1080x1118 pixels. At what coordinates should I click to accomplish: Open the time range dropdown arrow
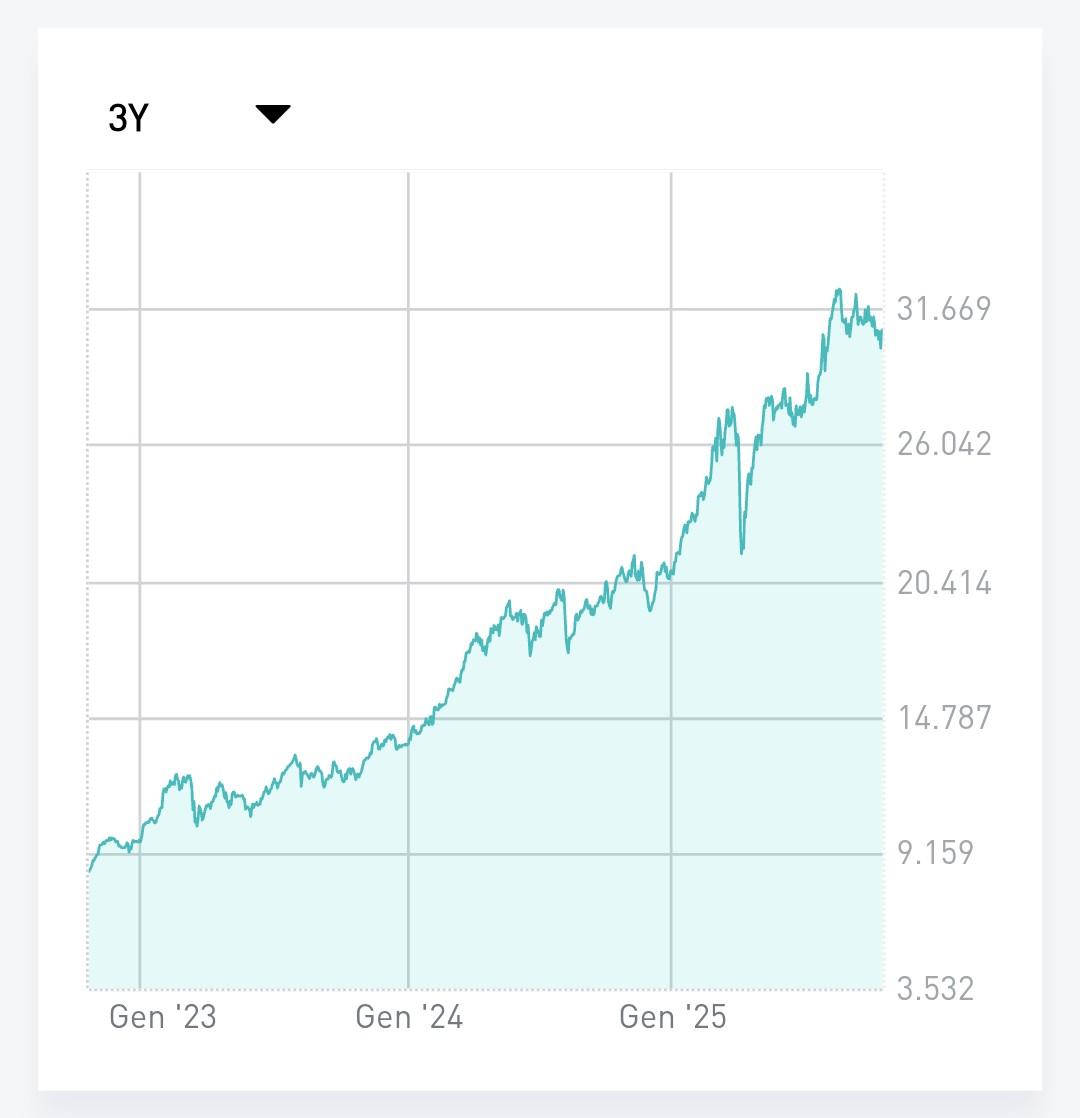click(272, 114)
